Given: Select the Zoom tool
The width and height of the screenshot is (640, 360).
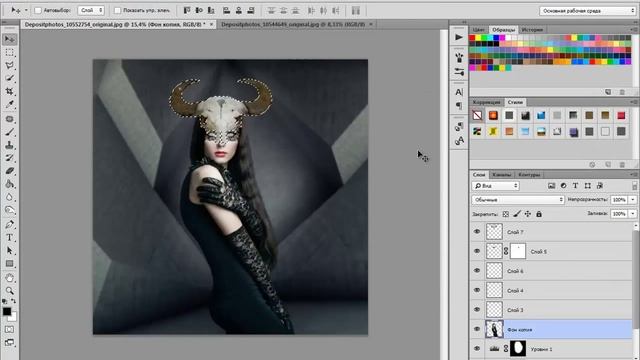Looking at the screenshot, I should pos(9,291).
